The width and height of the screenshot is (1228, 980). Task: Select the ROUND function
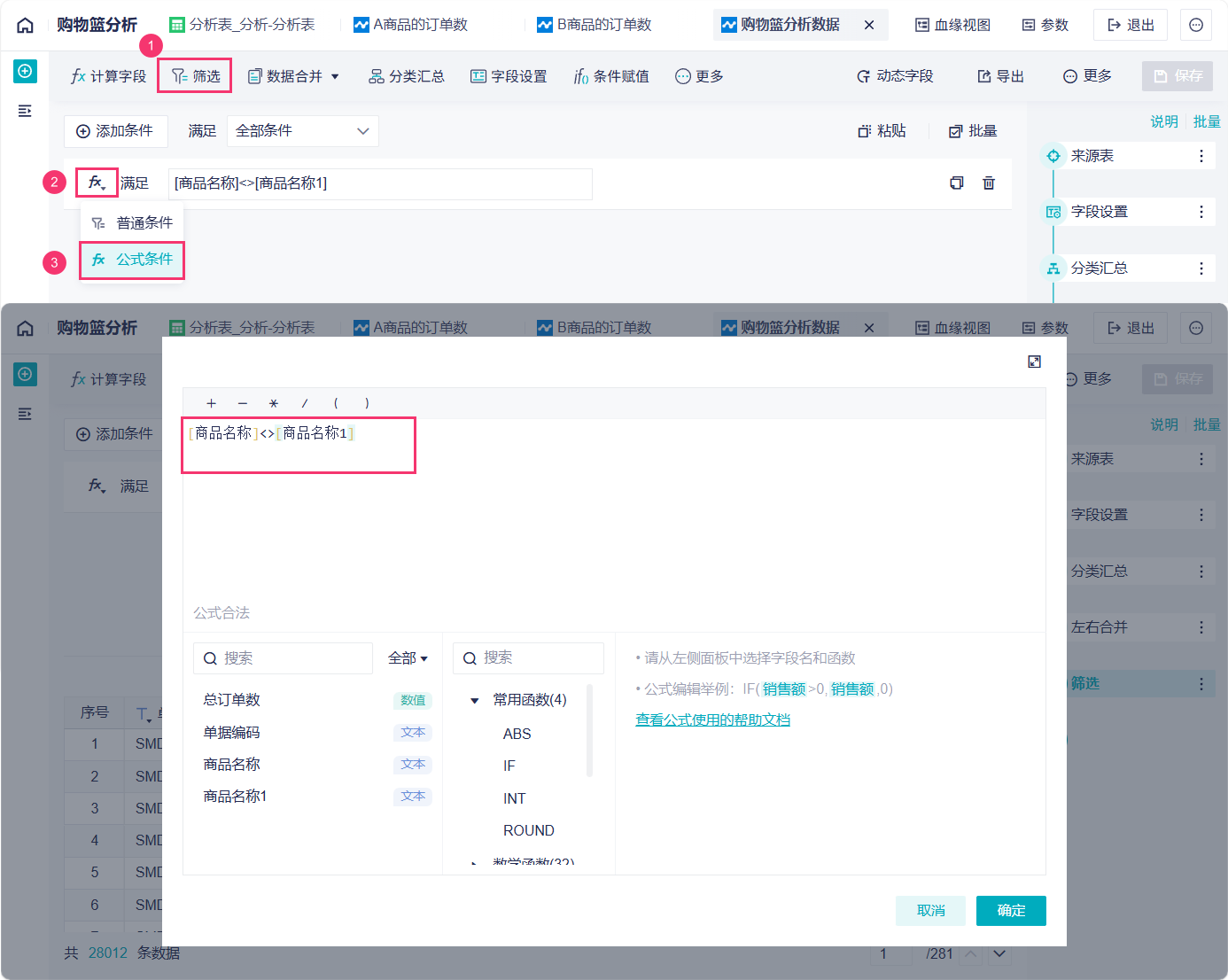click(x=529, y=830)
